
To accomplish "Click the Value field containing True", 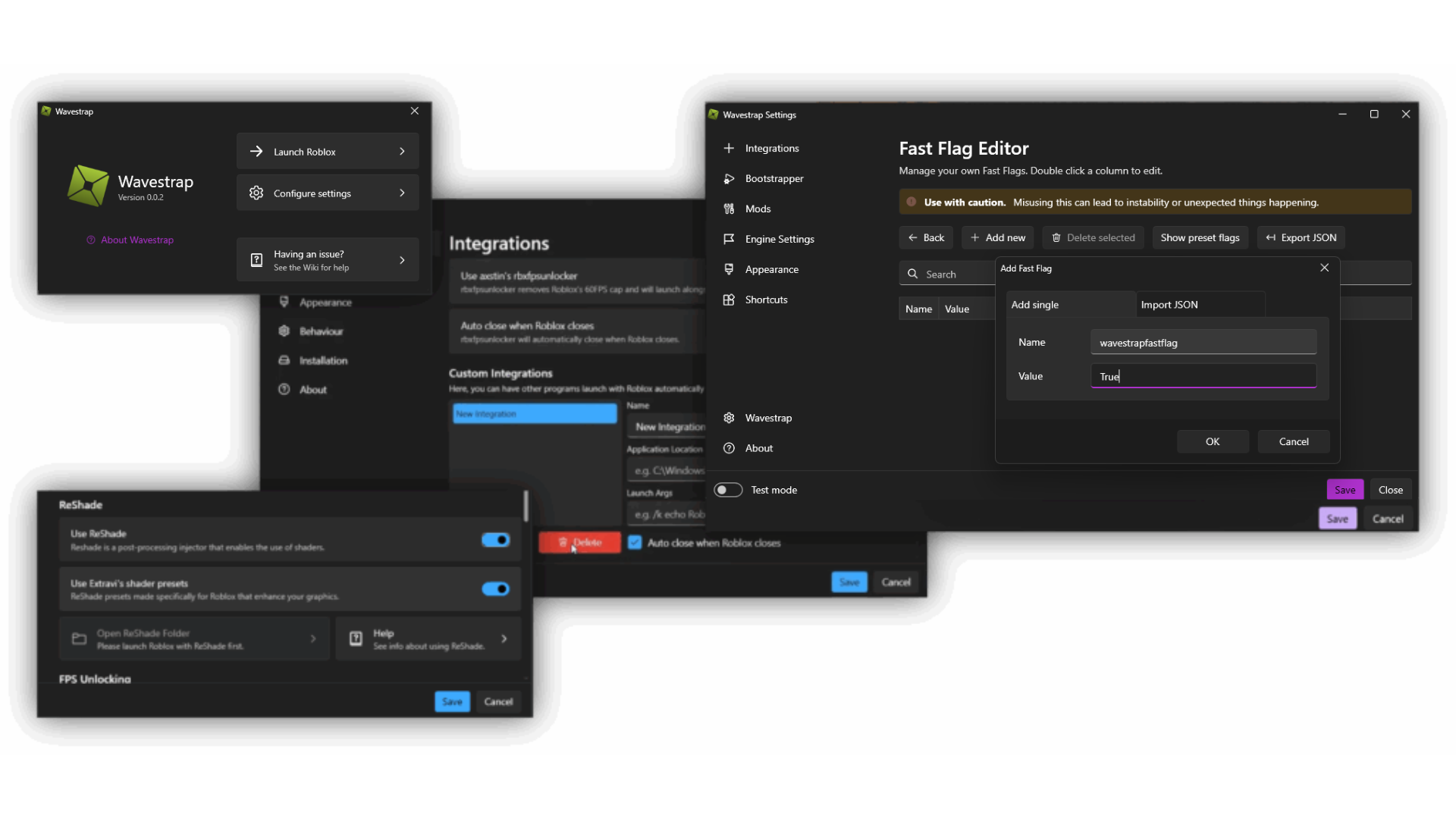I will pos(1203,376).
